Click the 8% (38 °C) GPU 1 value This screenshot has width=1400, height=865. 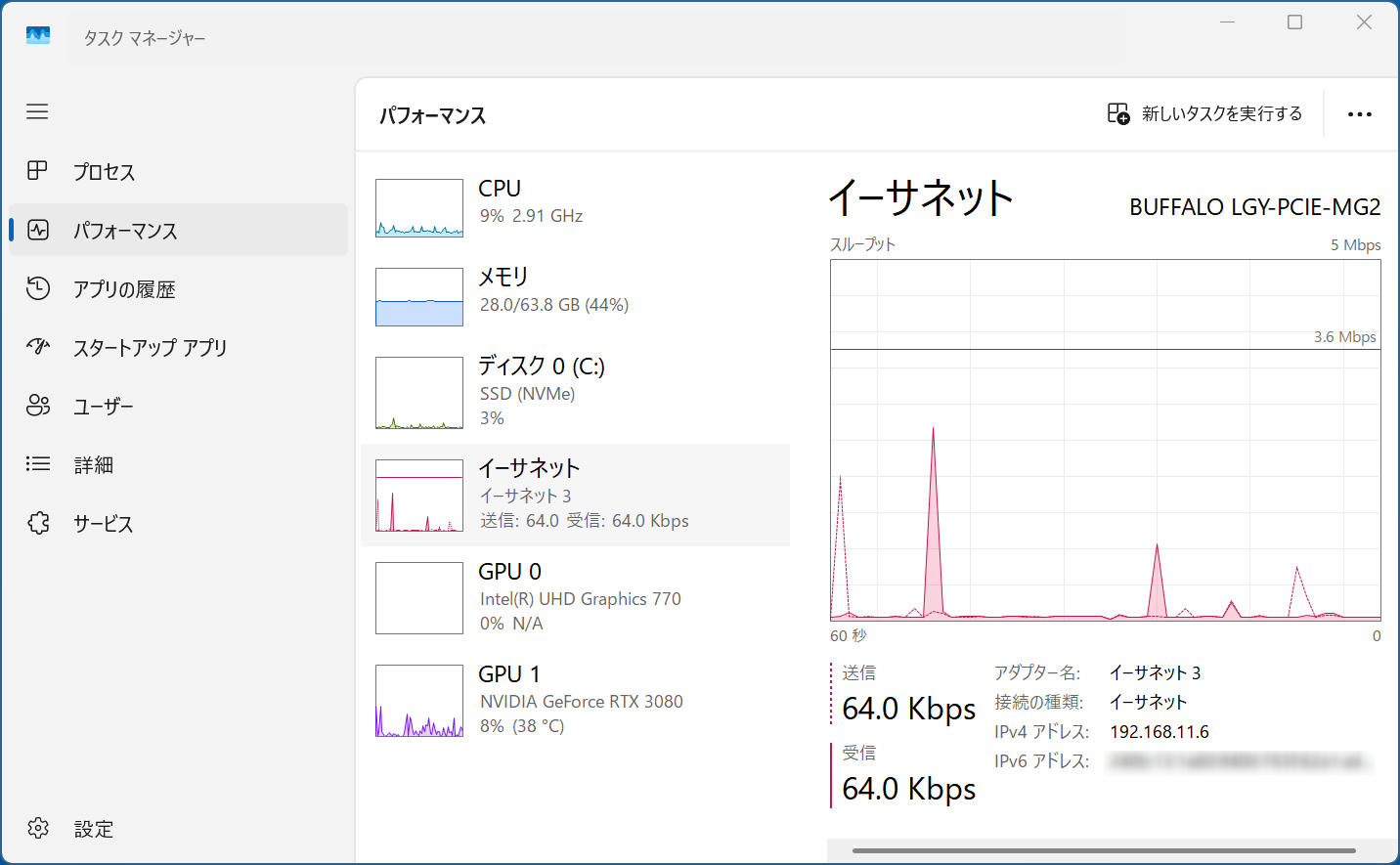click(x=522, y=726)
